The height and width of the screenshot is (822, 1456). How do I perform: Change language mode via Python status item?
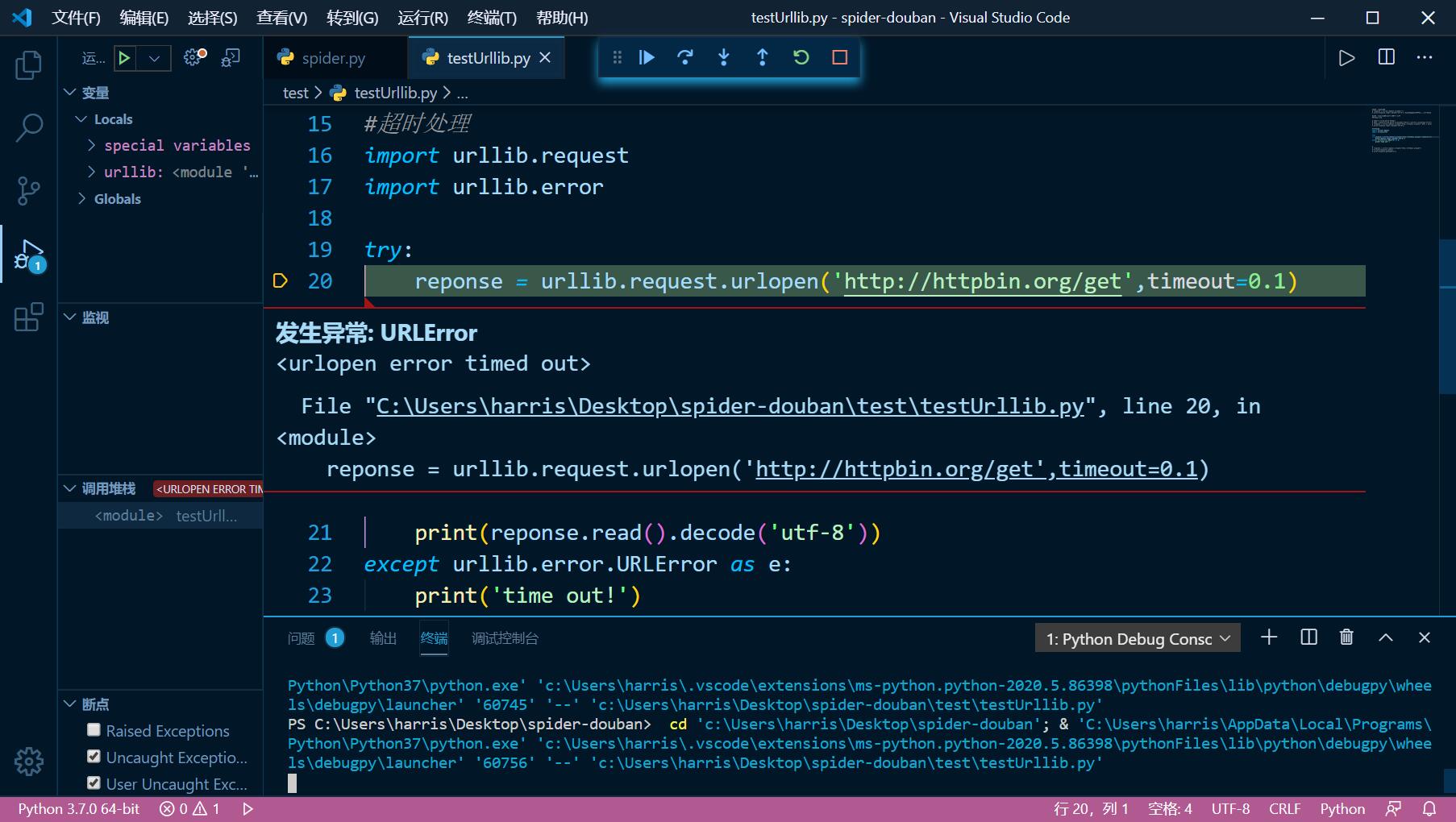coord(1342,809)
